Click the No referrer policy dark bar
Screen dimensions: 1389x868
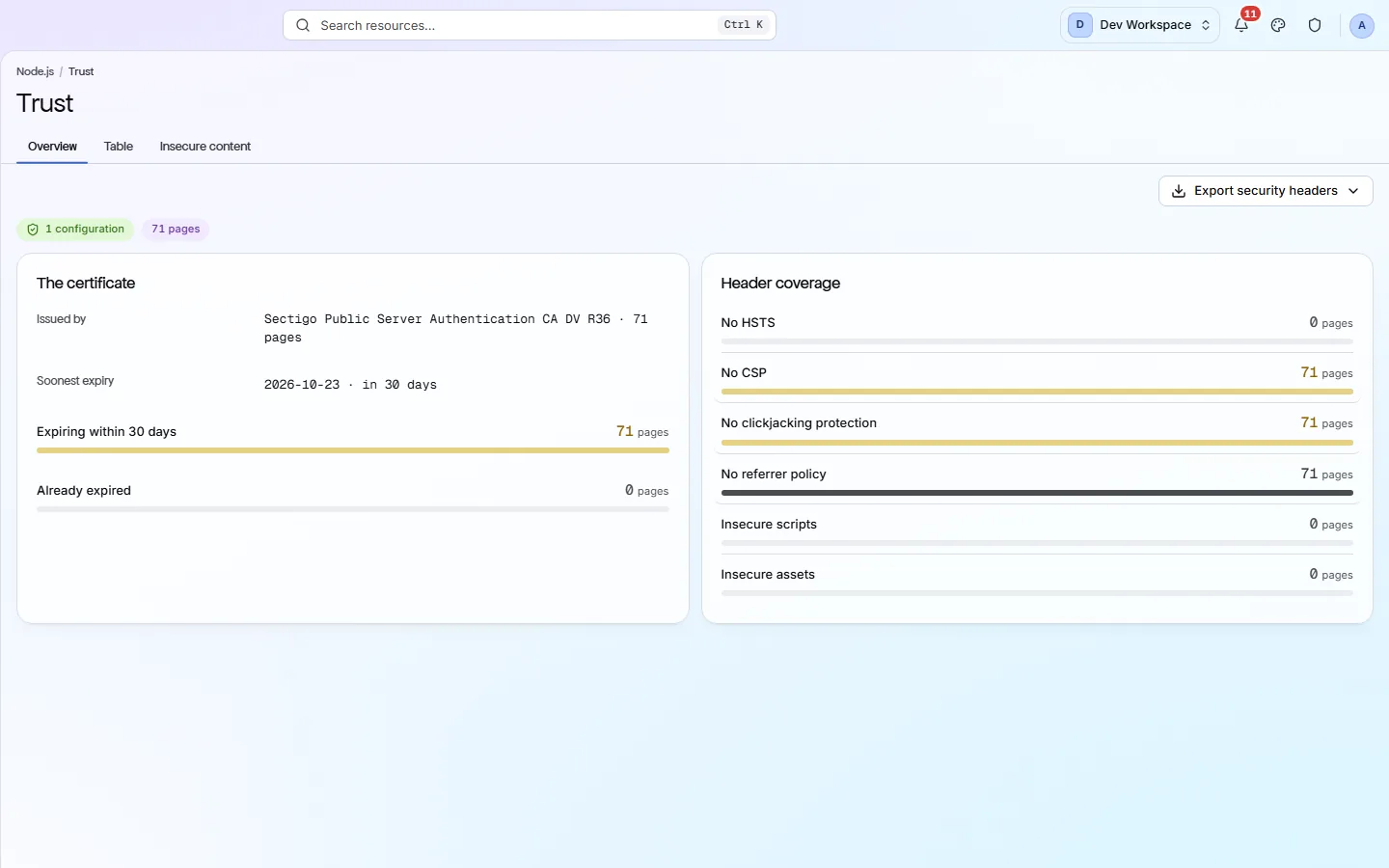click(x=1037, y=493)
